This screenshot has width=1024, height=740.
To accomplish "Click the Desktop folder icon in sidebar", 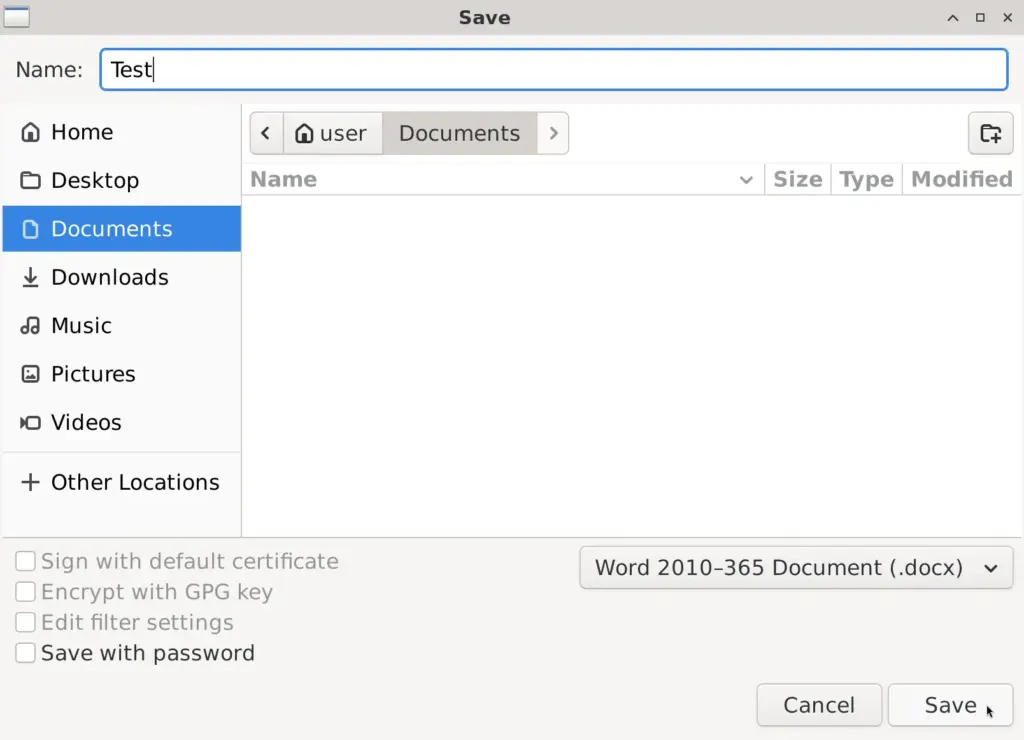I will 30,180.
